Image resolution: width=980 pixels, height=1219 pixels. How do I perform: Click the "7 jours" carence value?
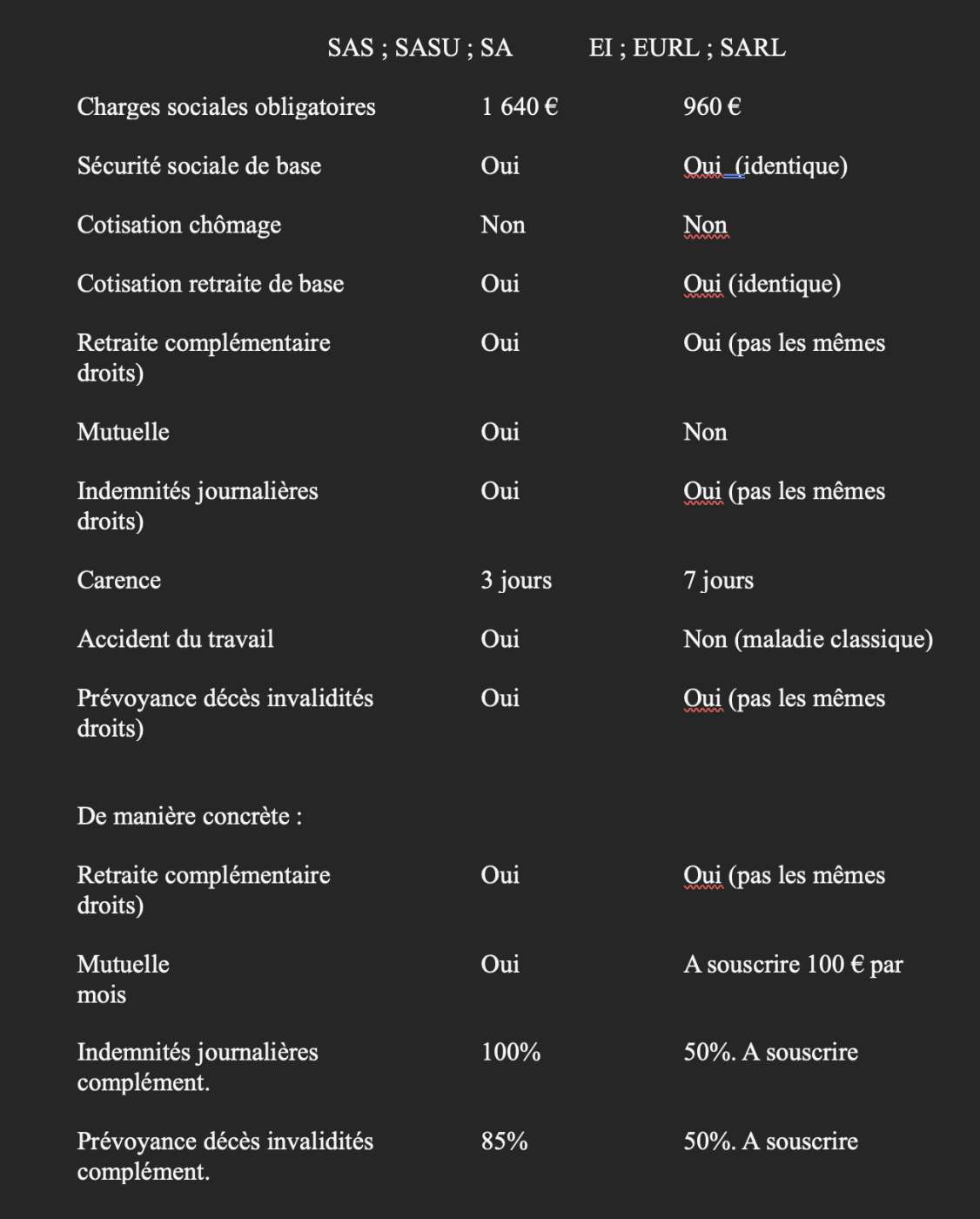tap(718, 581)
